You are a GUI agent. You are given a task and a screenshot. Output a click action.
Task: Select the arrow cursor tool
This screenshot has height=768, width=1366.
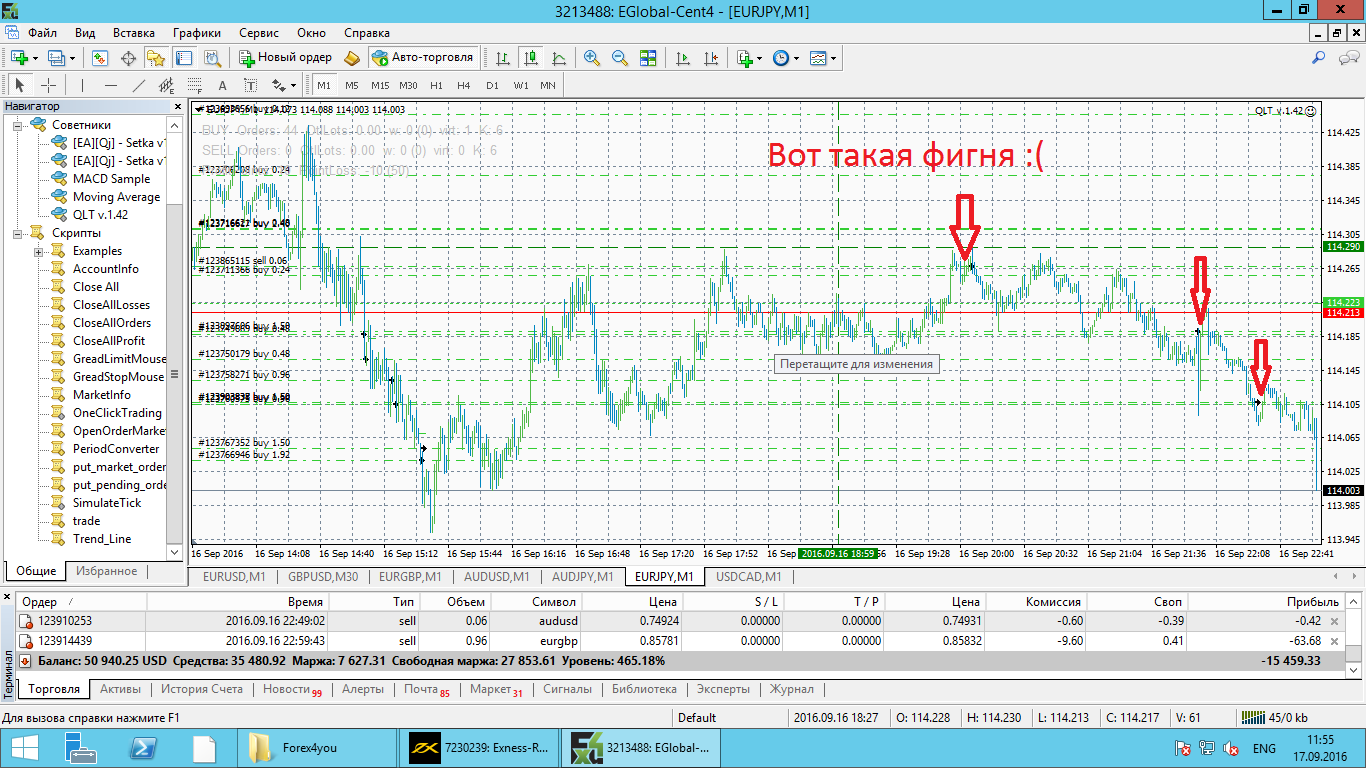pyautogui.click(x=20, y=85)
